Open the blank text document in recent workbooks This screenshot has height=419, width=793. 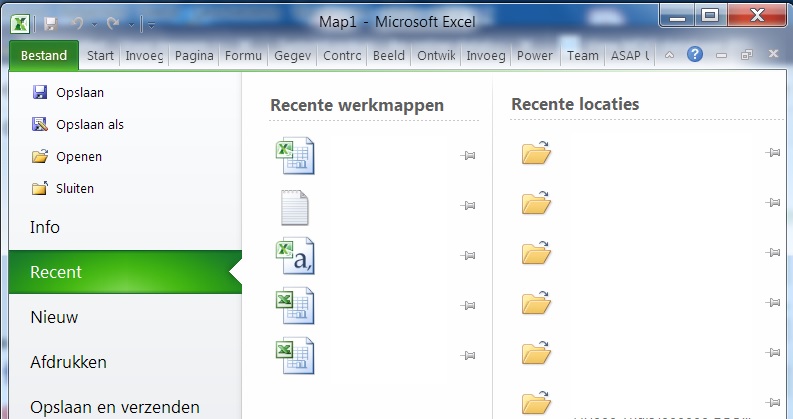[294, 206]
